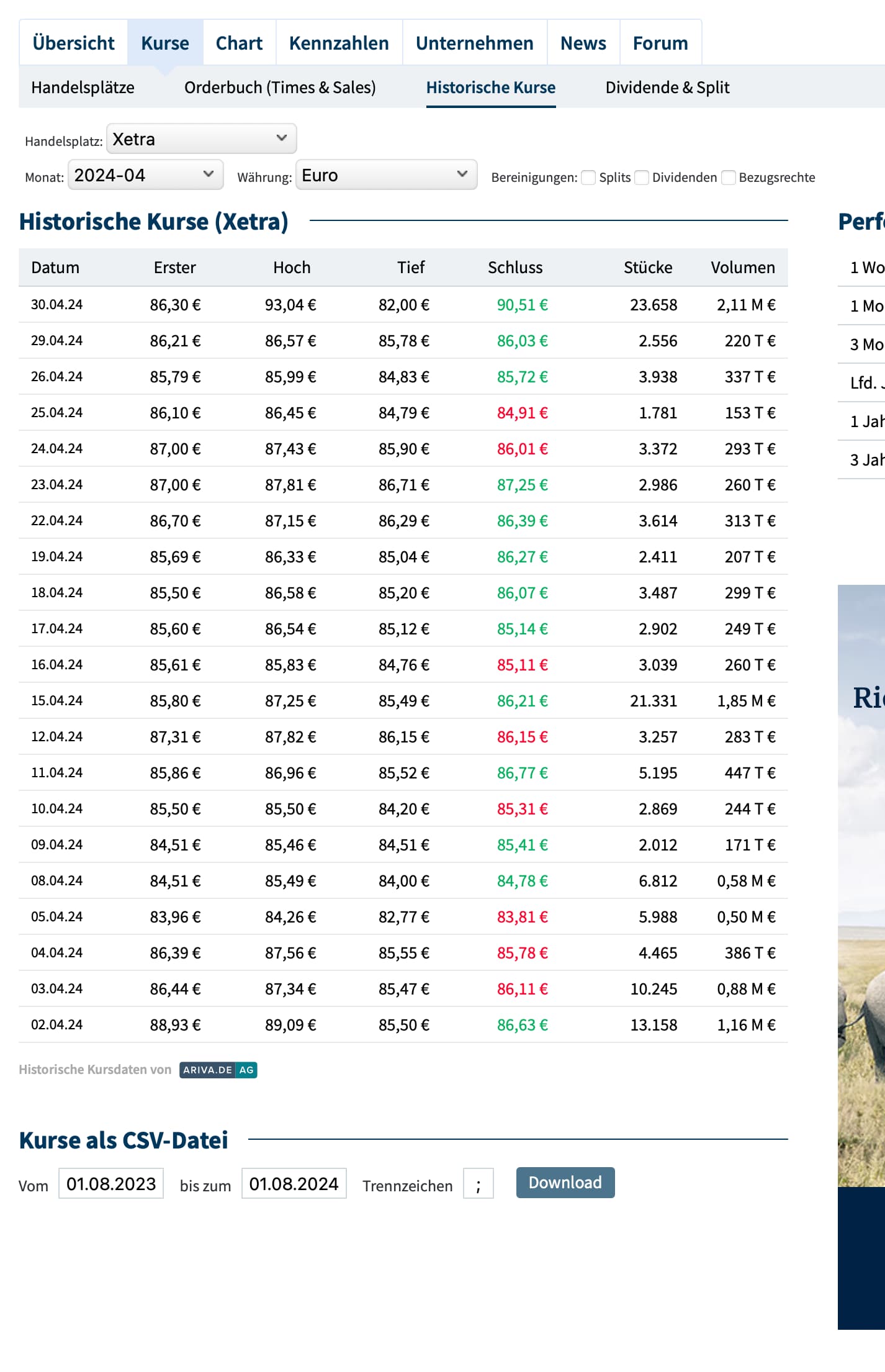Click the Erster column header
This screenshot has width=885, height=1372.
click(175, 268)
